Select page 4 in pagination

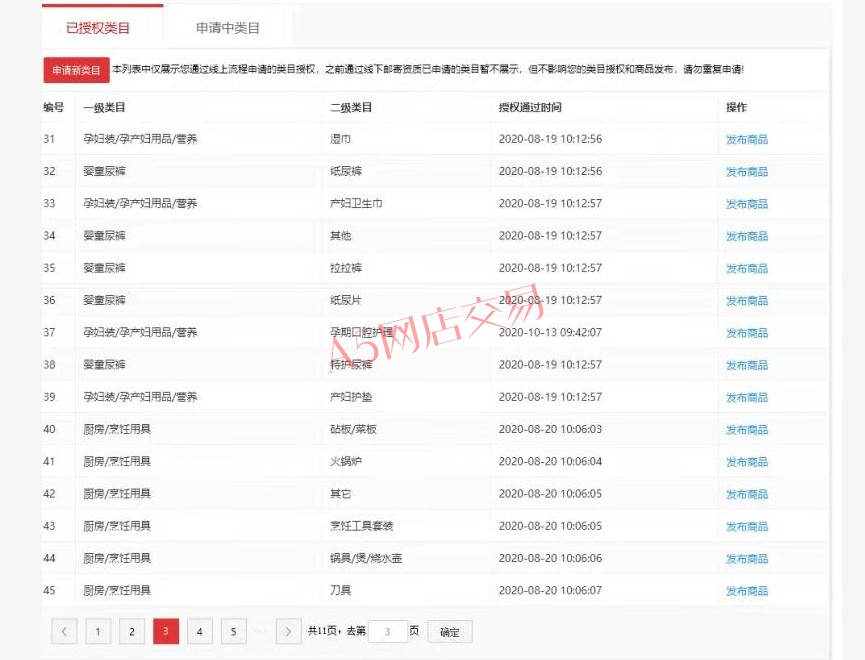[200, 631]
